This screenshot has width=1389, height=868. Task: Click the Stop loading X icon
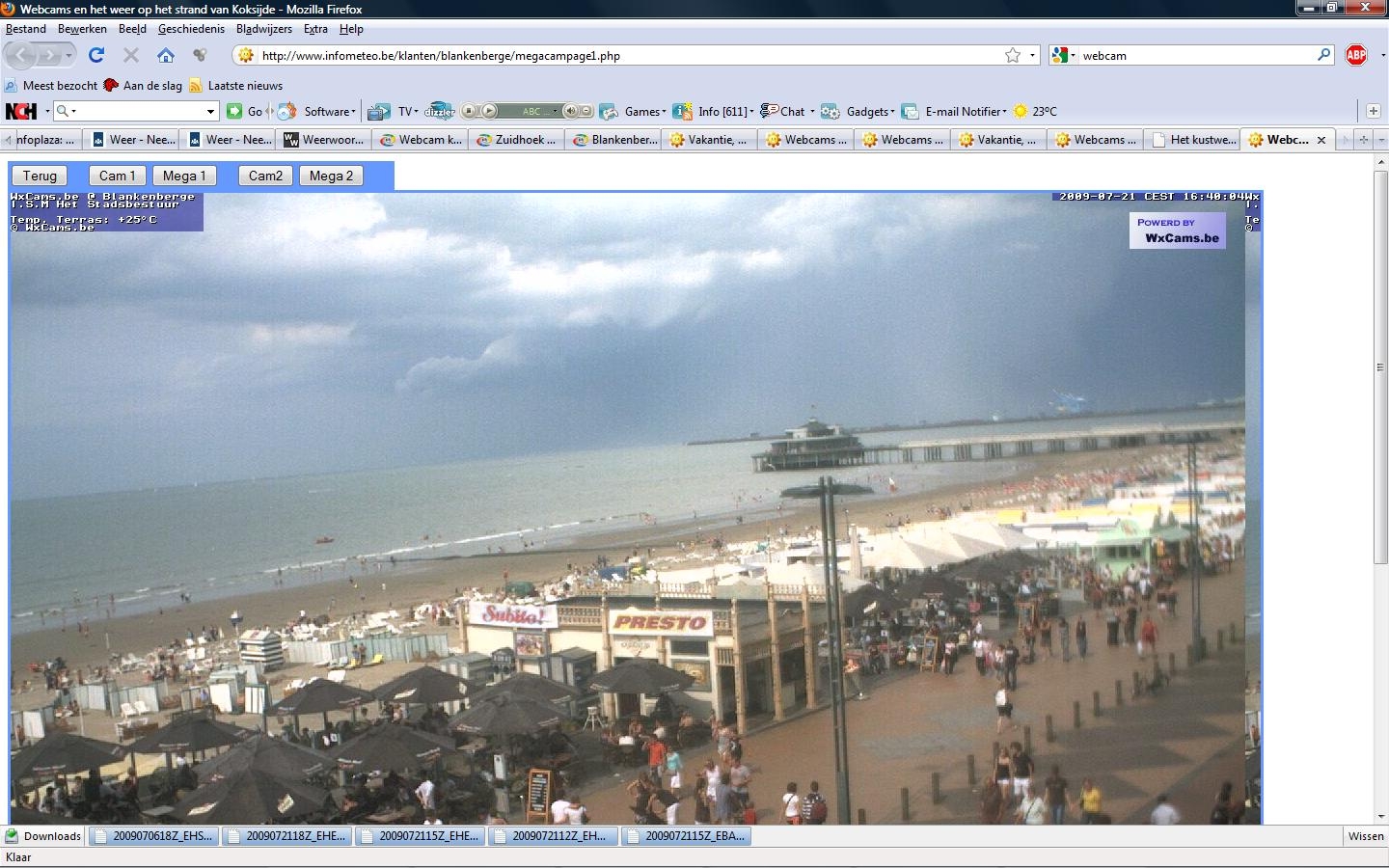pyautogui.click(x=131, y=55)
